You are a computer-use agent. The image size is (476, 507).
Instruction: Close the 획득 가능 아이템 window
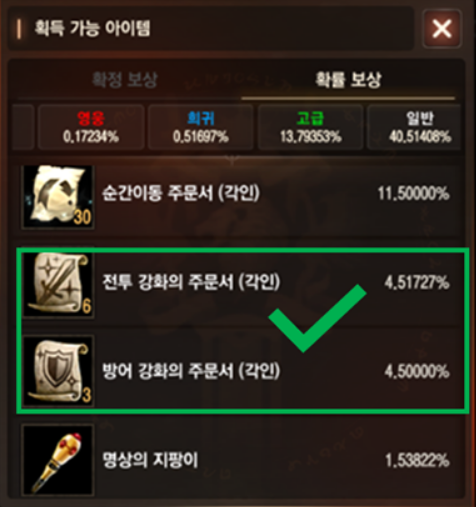[x=442, y=28]
